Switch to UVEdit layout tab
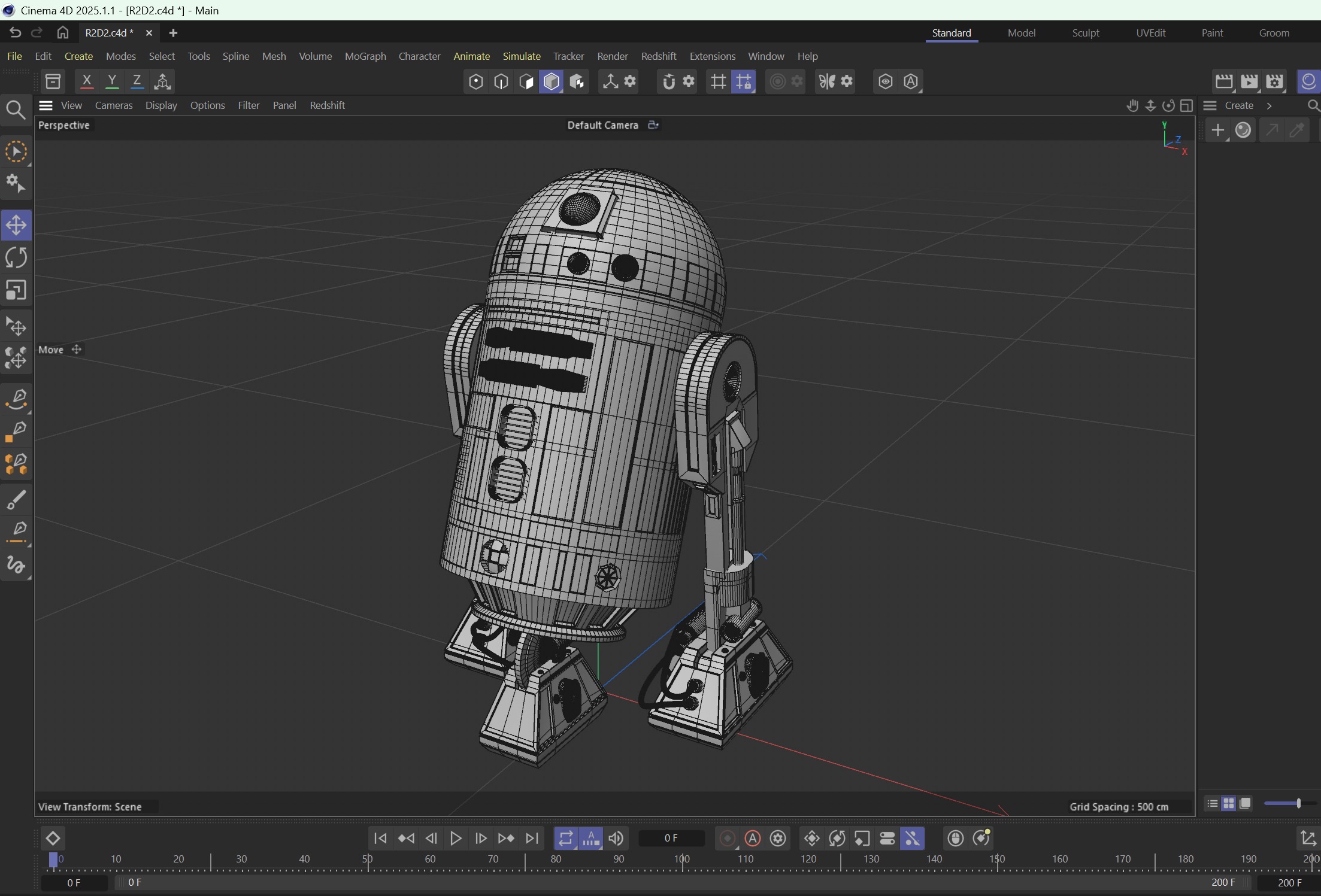 (x=1151, y=33)
